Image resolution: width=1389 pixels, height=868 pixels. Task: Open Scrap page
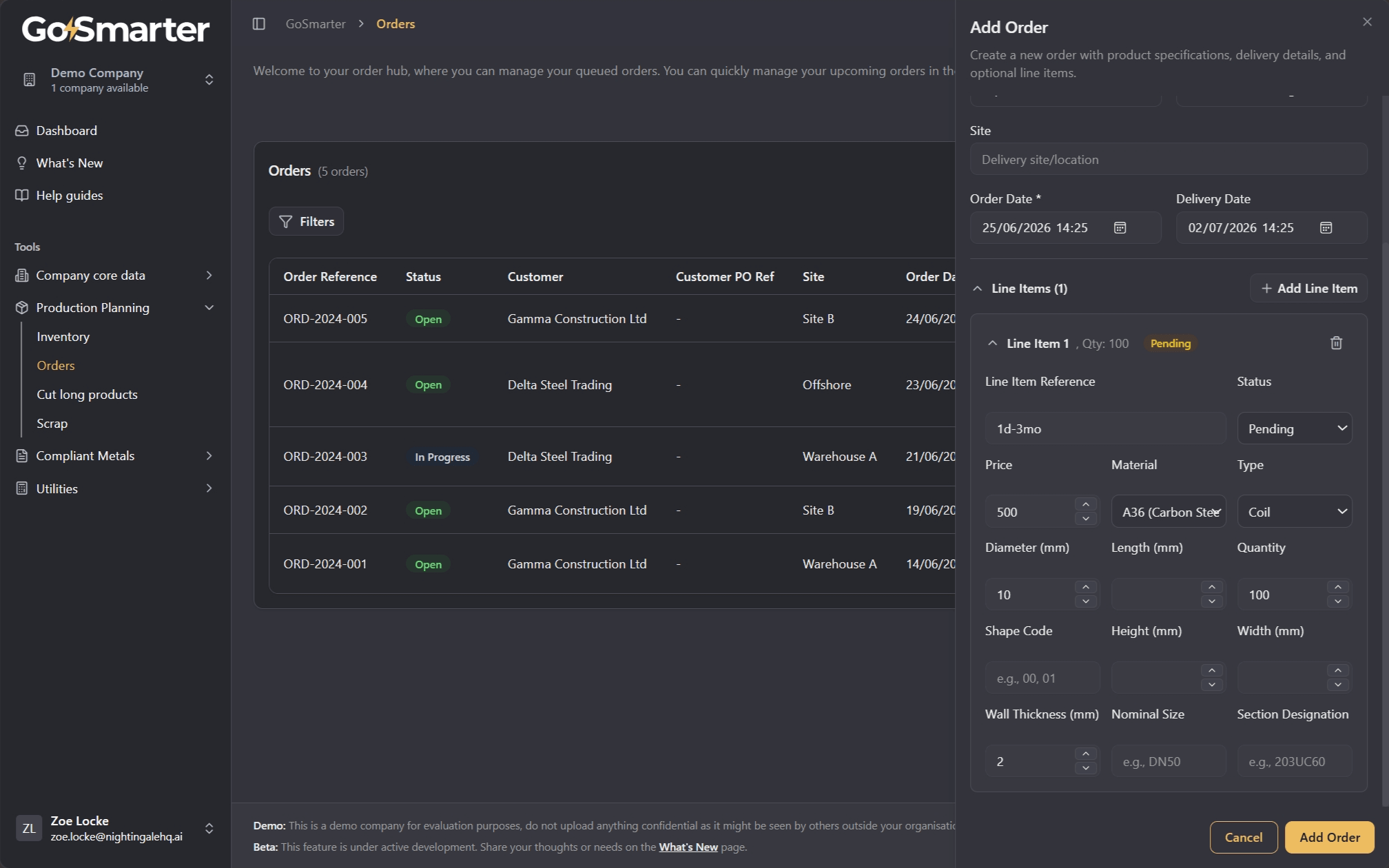(52, 424)
